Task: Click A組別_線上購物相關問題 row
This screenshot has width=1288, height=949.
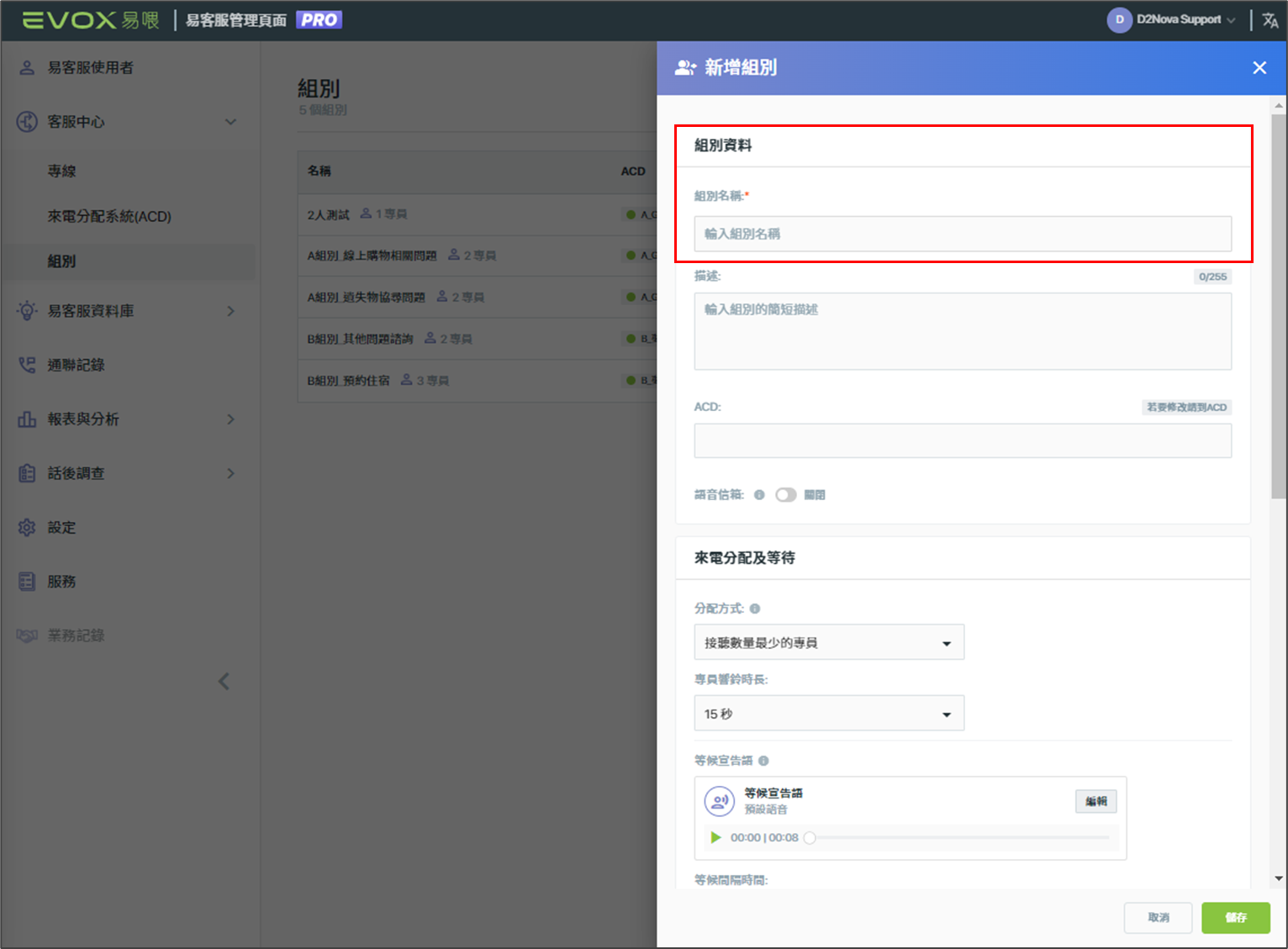Action: click(x=478, y=256)
